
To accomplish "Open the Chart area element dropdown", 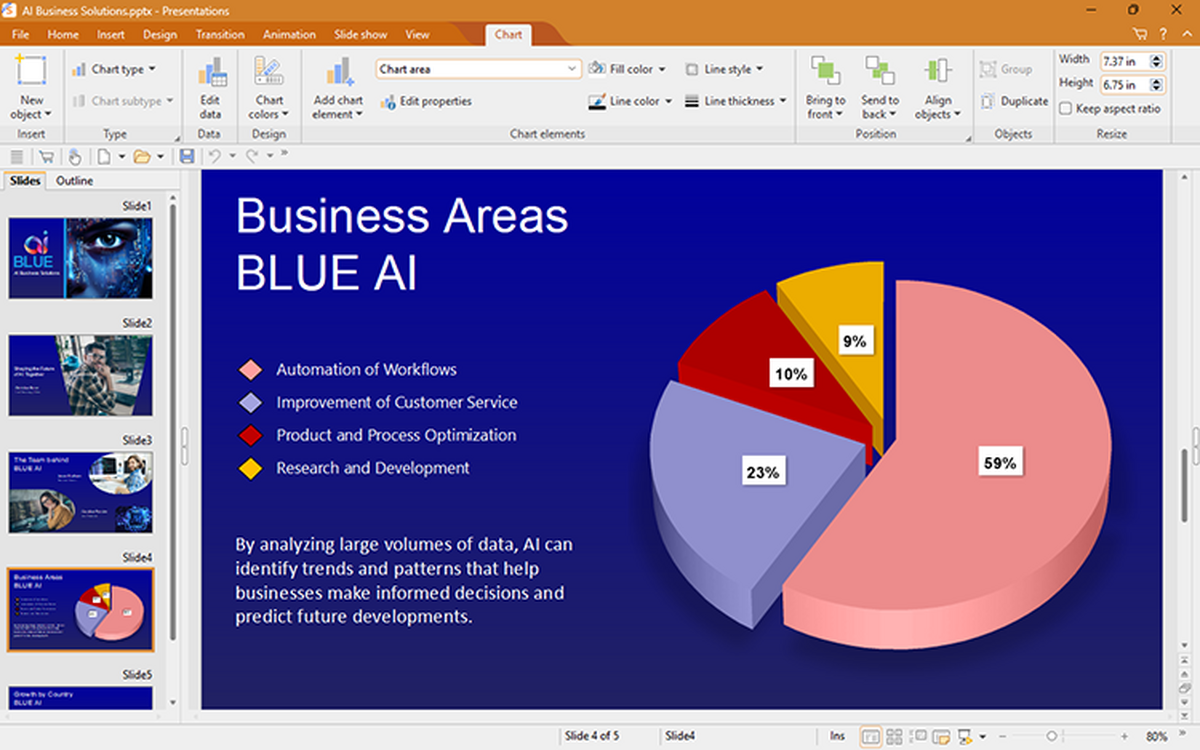I will [x=572, y=69].
